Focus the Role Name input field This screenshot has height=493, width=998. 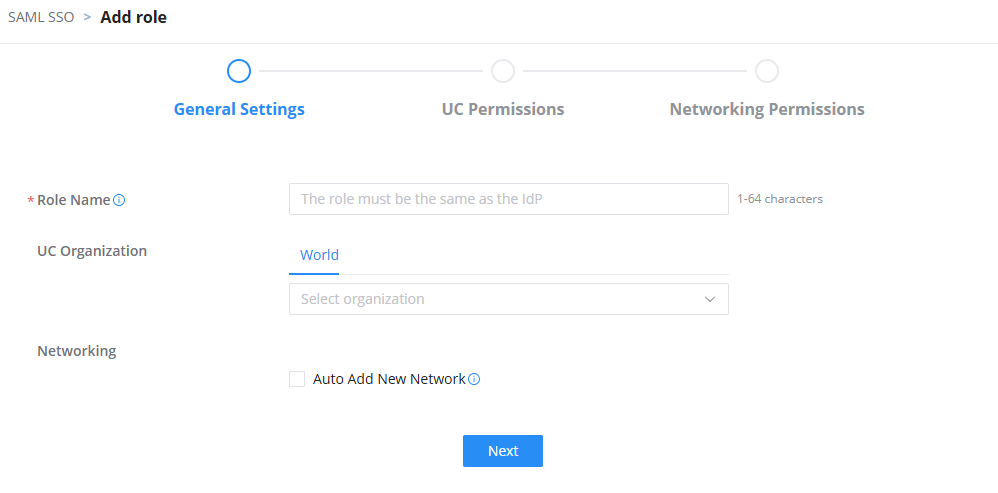(509, 199)
